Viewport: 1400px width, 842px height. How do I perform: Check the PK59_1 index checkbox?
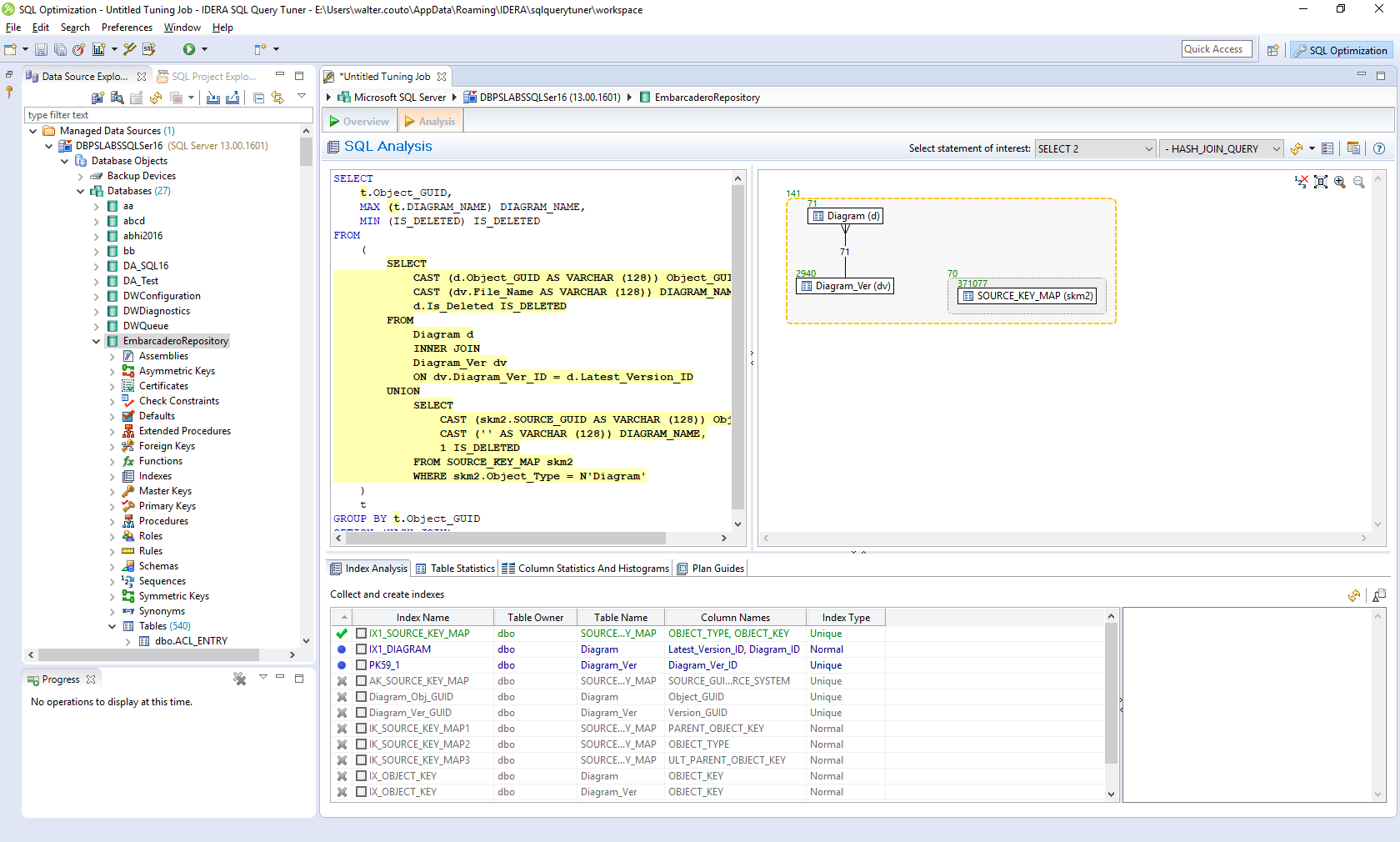[361, 665]
